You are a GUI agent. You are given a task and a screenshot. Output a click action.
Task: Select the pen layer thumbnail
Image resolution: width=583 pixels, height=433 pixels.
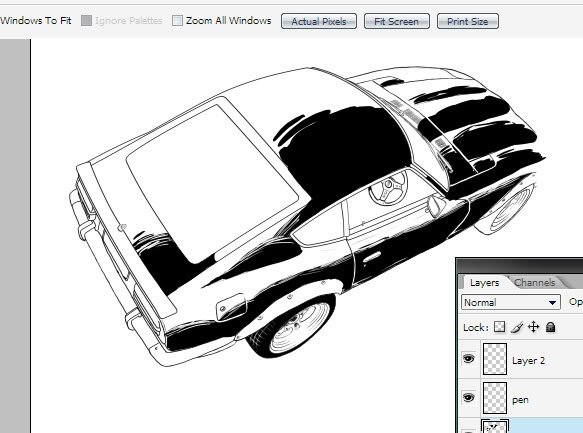pos(495,398)
